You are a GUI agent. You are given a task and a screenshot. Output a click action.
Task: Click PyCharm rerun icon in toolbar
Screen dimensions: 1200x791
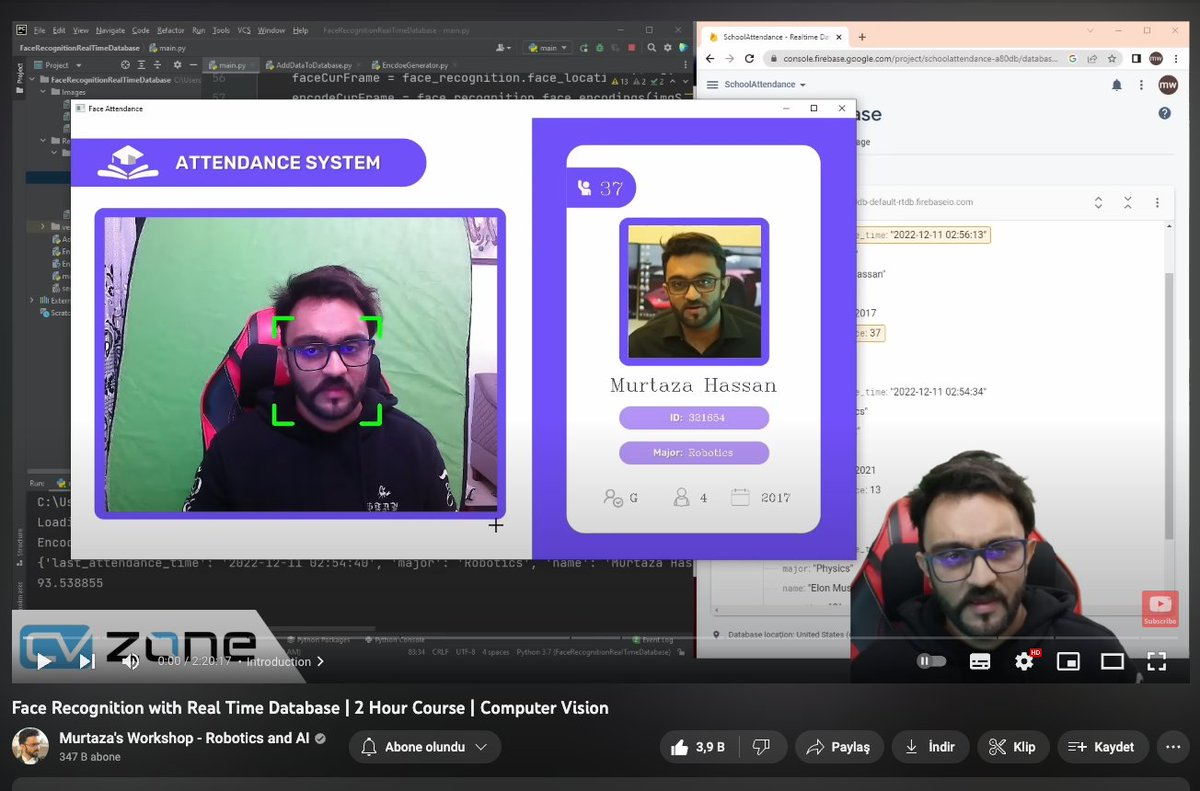pos(583,47)
